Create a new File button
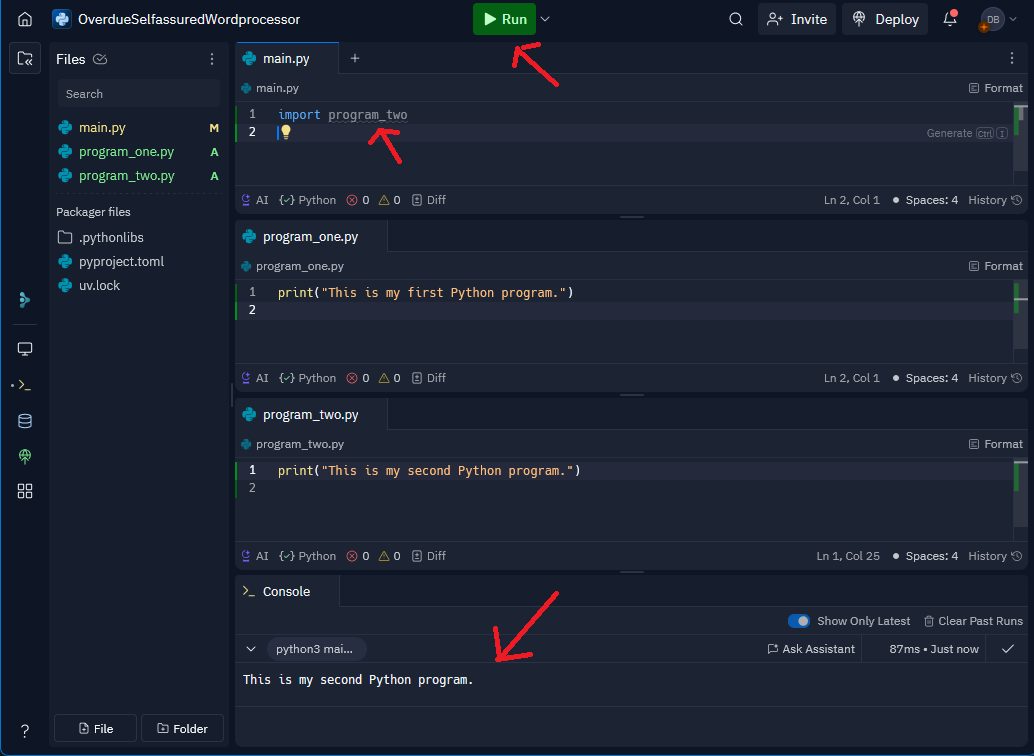 click(96, 728)
